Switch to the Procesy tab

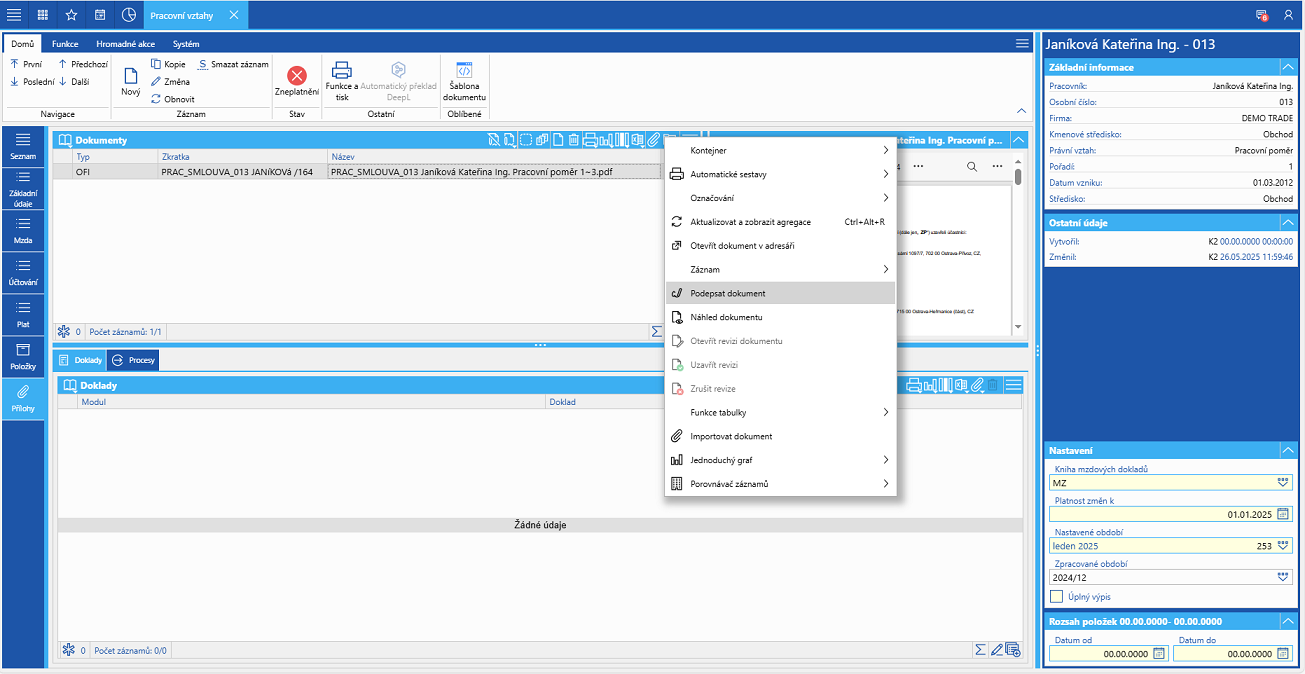pos(134,360)
